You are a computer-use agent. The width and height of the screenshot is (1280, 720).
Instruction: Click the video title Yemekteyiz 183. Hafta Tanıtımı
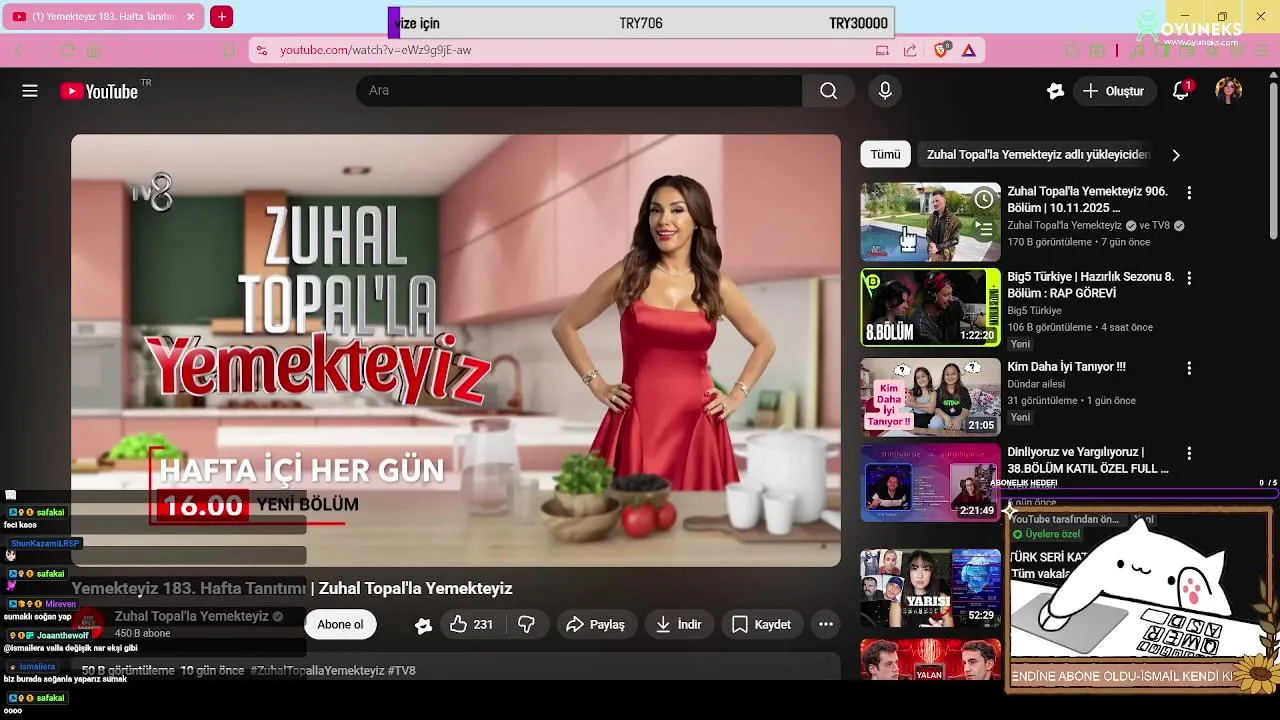[292, 588]
